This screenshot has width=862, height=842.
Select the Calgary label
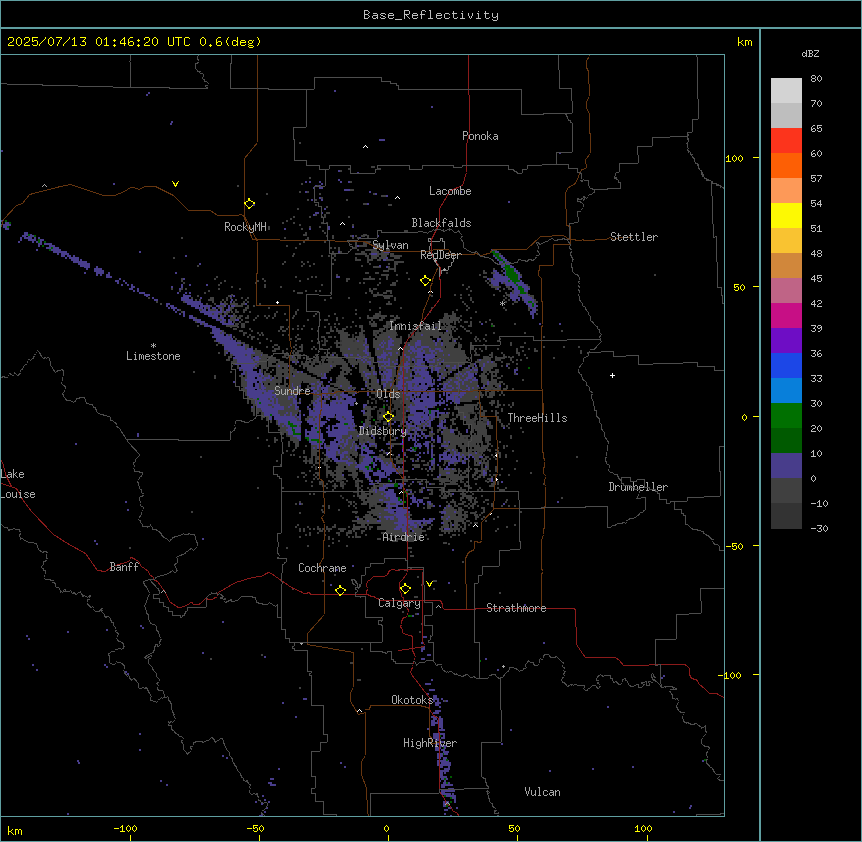[x=399, y=603]
